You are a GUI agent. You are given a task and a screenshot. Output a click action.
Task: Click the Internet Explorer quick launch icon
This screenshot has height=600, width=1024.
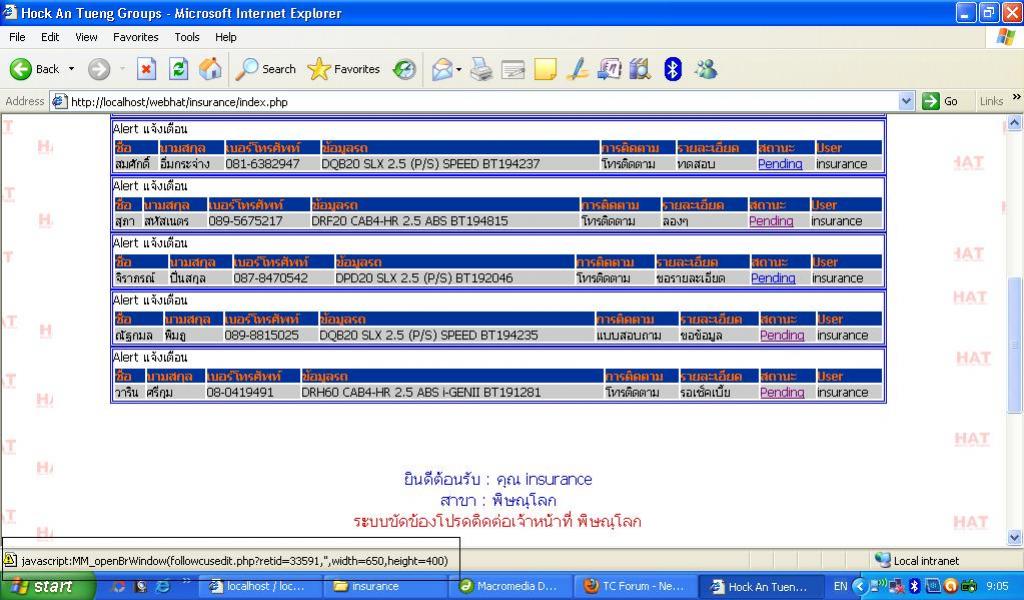[162, 586]
